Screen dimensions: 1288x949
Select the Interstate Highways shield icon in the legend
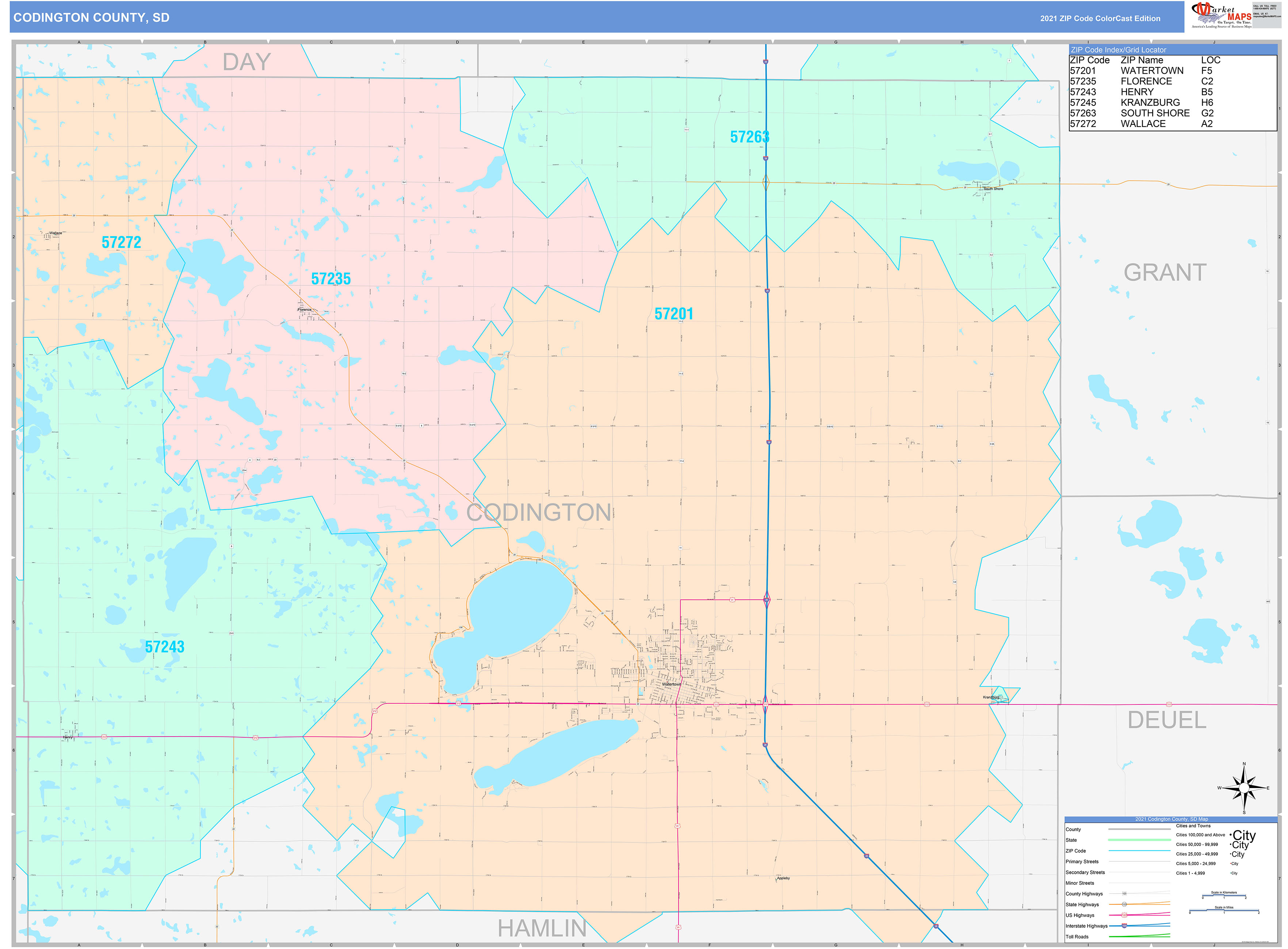click(x=1124, y=925)
